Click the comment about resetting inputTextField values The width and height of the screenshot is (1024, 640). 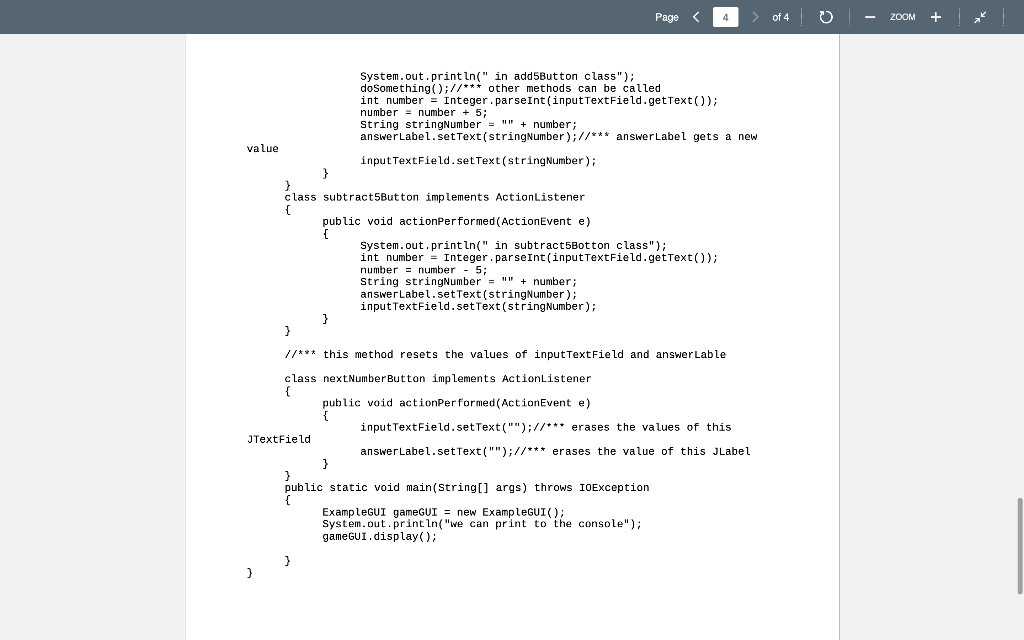point(505,354)
